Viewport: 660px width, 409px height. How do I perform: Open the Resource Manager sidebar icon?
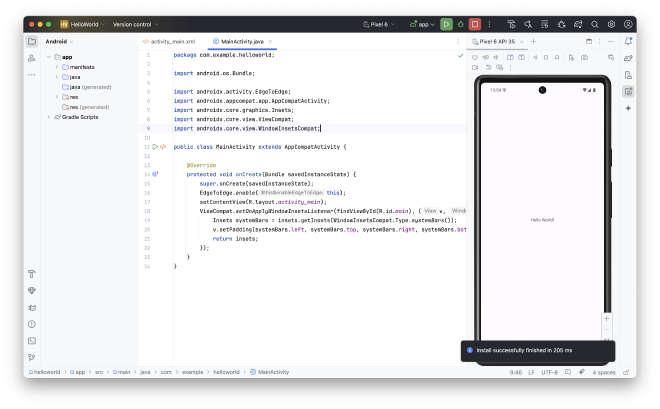click(32, 58)
